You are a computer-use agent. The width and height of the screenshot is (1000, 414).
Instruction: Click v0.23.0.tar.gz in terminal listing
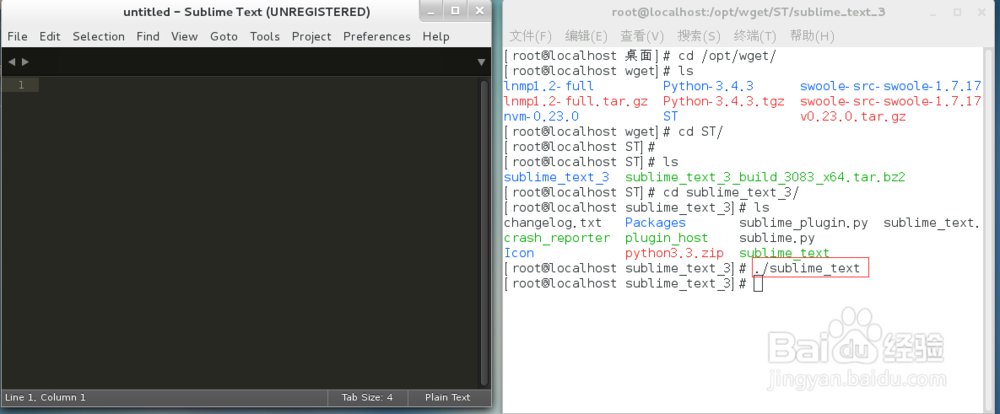[x=853, y=117]
